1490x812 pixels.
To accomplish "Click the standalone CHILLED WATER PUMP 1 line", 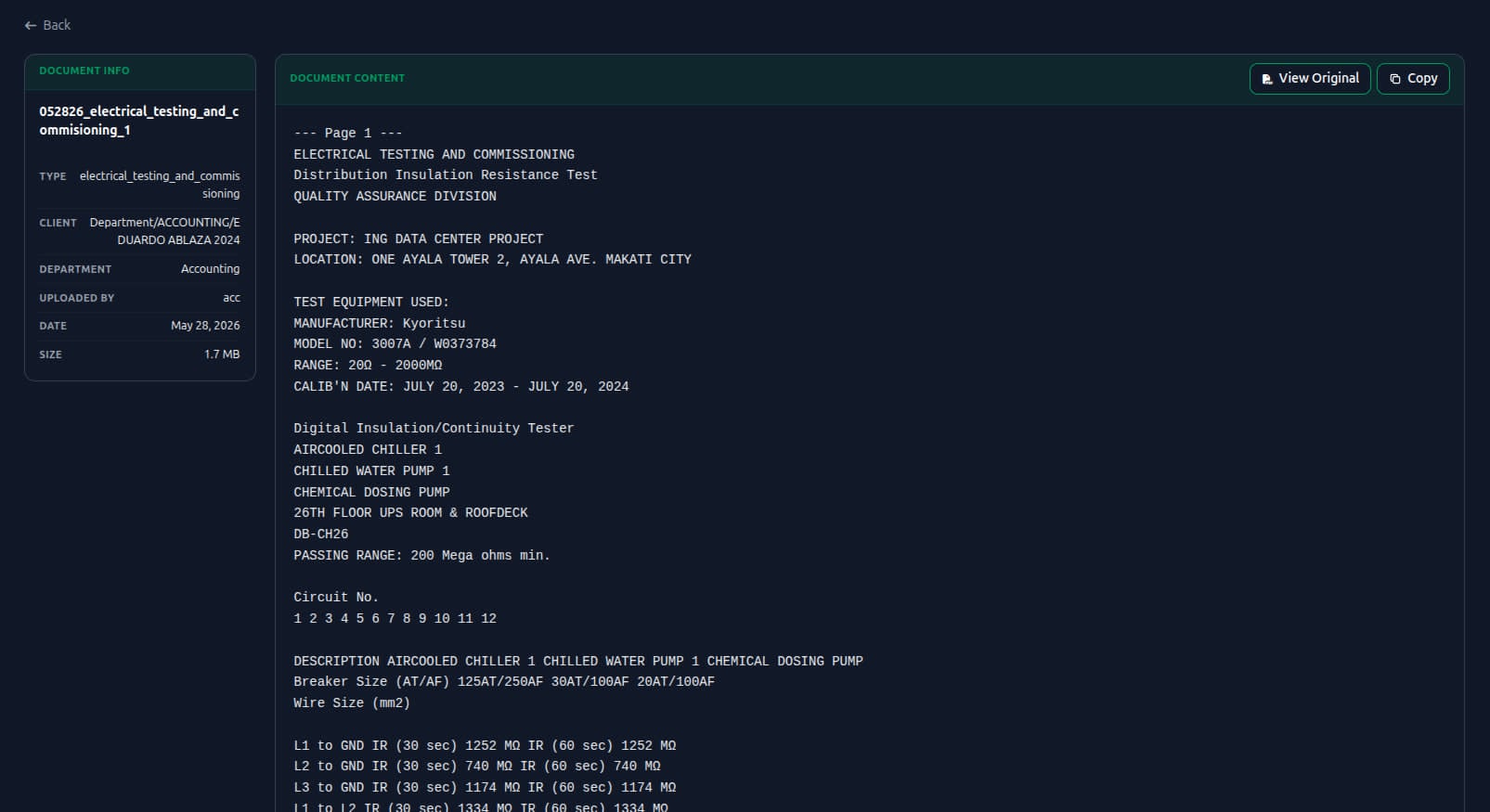I will (371, 470).
